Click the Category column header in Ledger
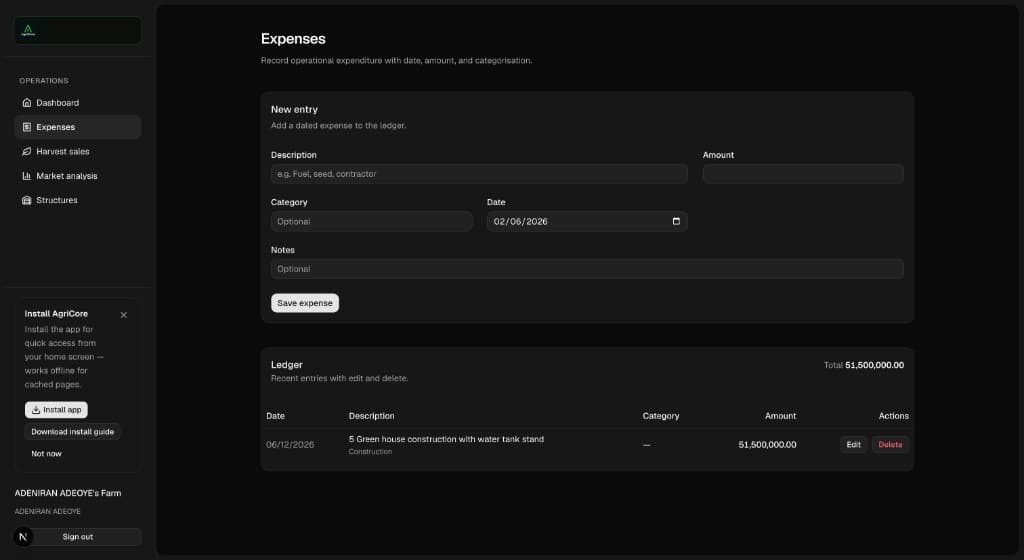 point(661,416)
